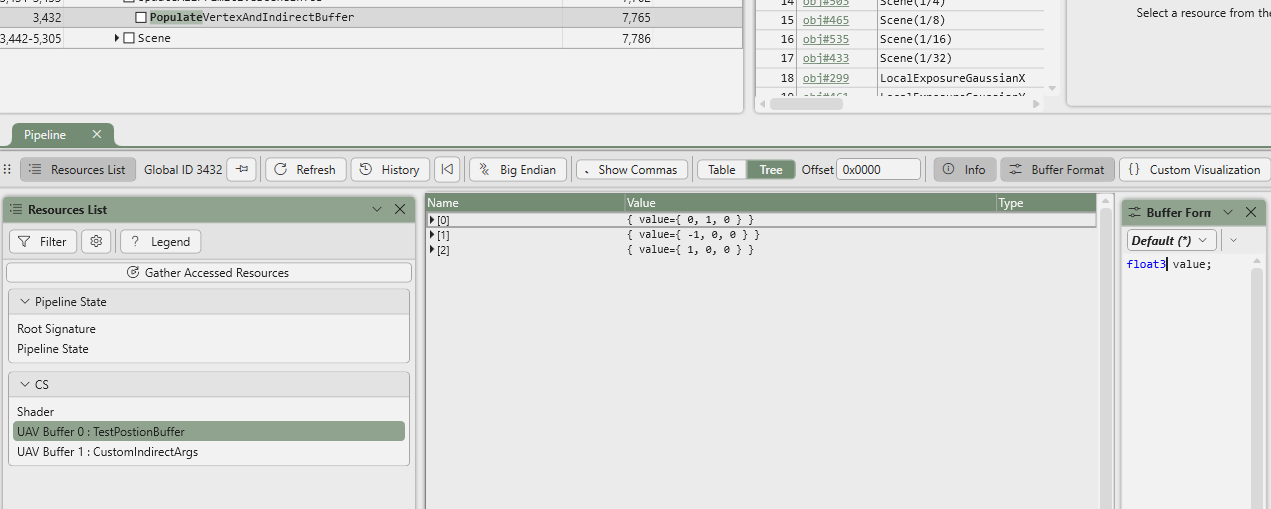This screenshot has height=509, width=1271.
Task: Expand the Scene event row
Action: 117,38
